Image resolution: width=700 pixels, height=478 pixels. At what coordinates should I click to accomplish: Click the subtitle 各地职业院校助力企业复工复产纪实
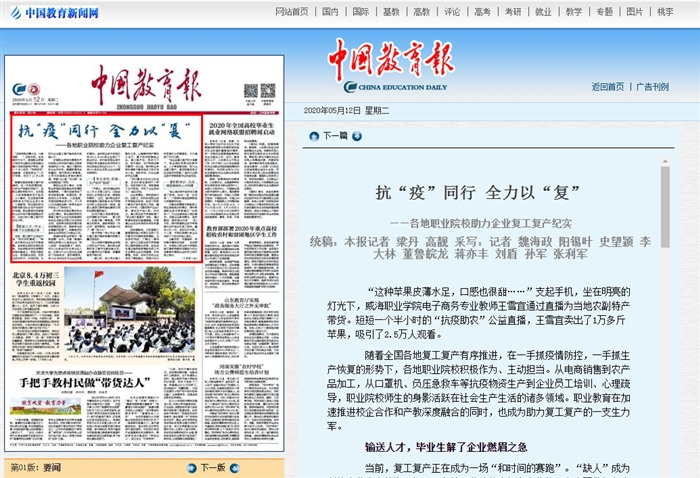(x=481, y=223)
